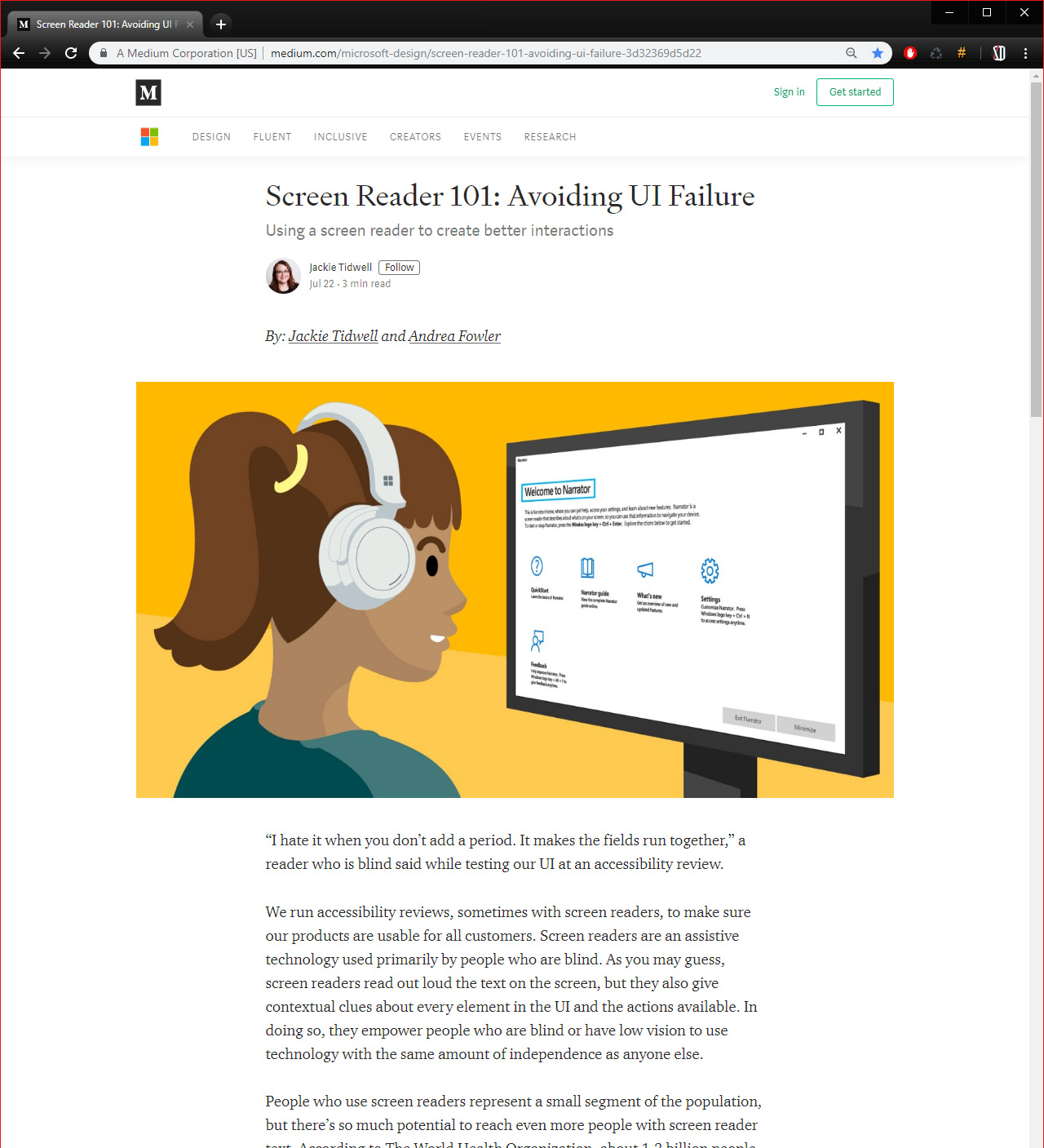Open the CREATORS section
The width and height of the screenshot is (1044, 1148).
(415, 137)
